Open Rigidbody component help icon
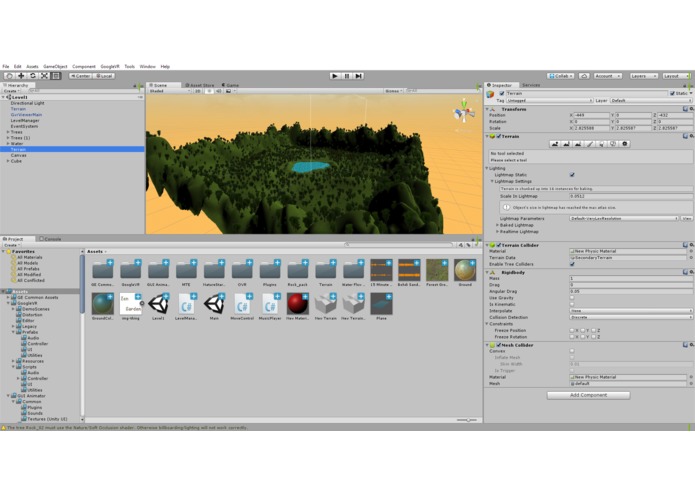Viewport: 695px width, 494px height. (686, 272)
